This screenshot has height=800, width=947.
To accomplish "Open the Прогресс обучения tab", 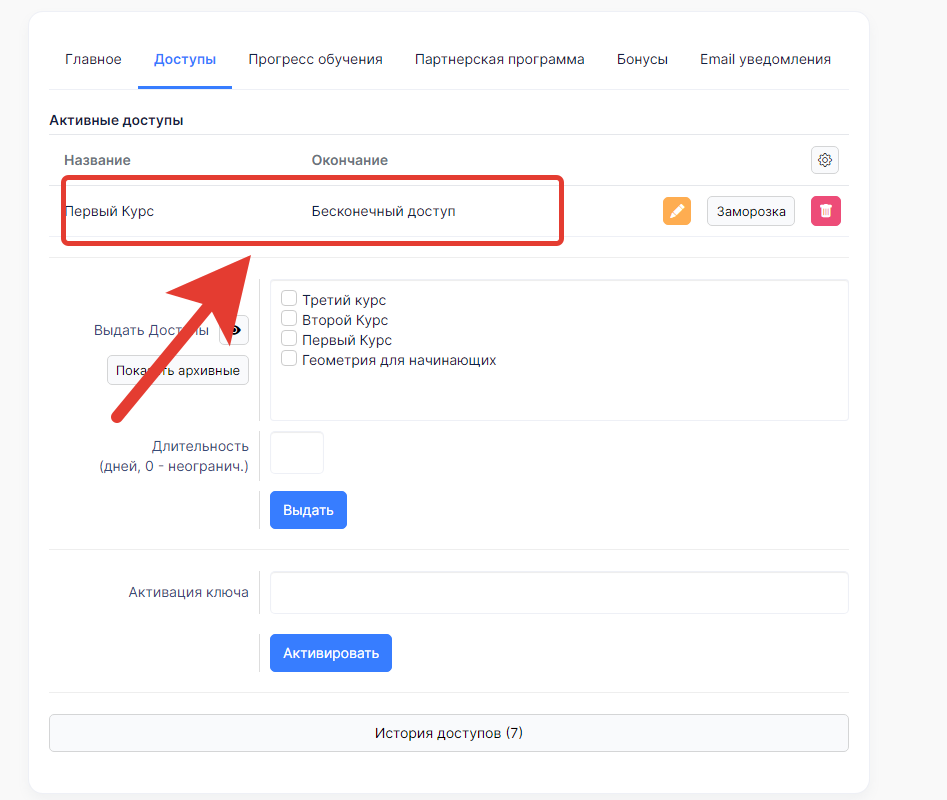I will [x=315, y=59].
